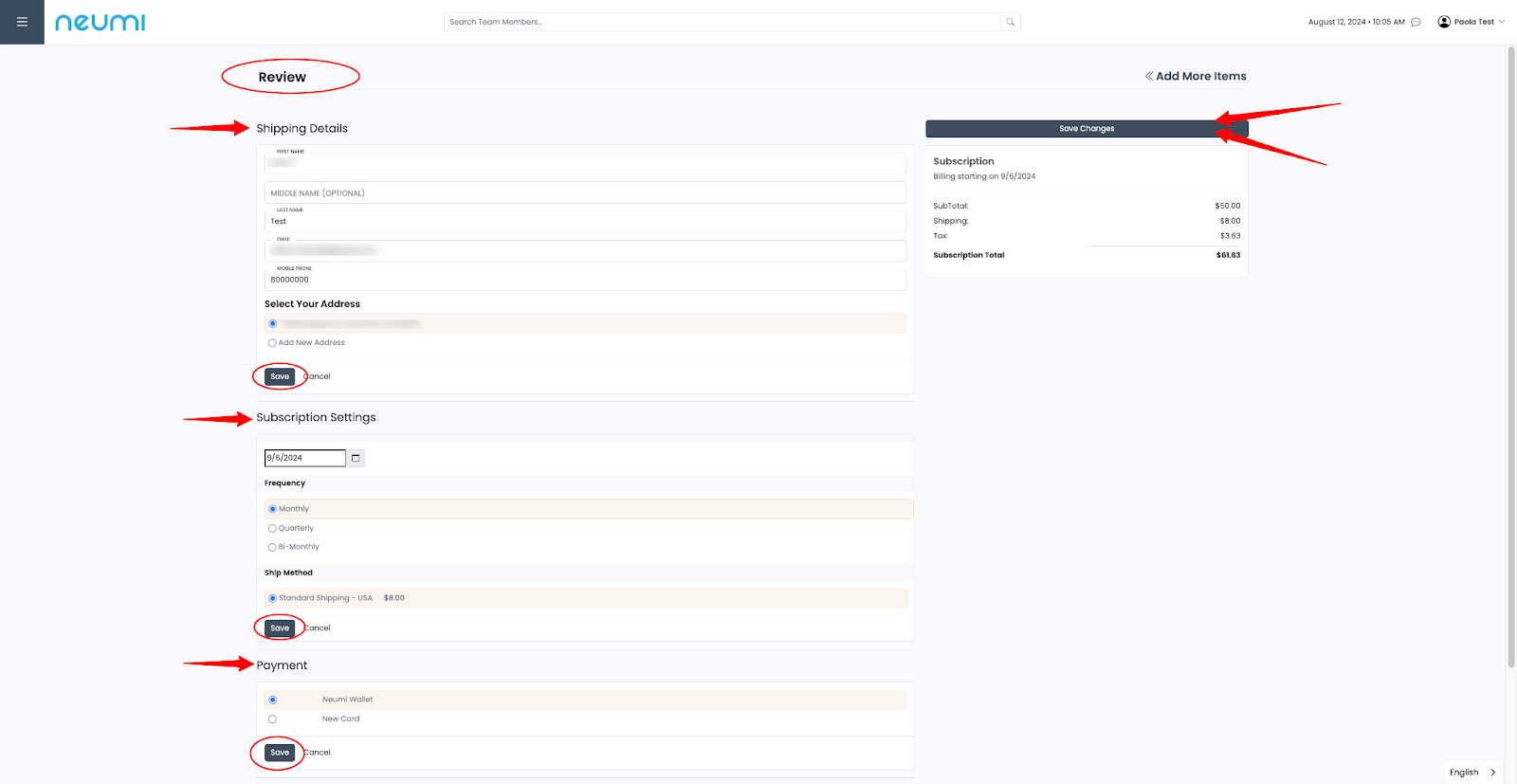Select Neumi Wallet payment option
The image size is (1517, 784).
tap(272, 700)
